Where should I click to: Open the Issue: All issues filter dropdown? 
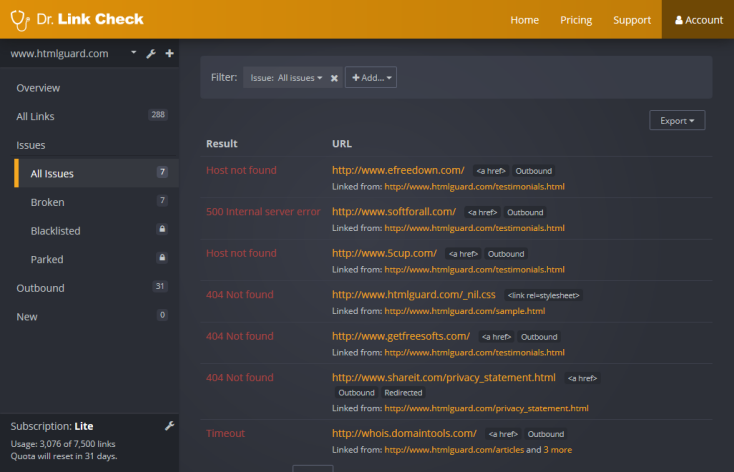click(286, 78)
